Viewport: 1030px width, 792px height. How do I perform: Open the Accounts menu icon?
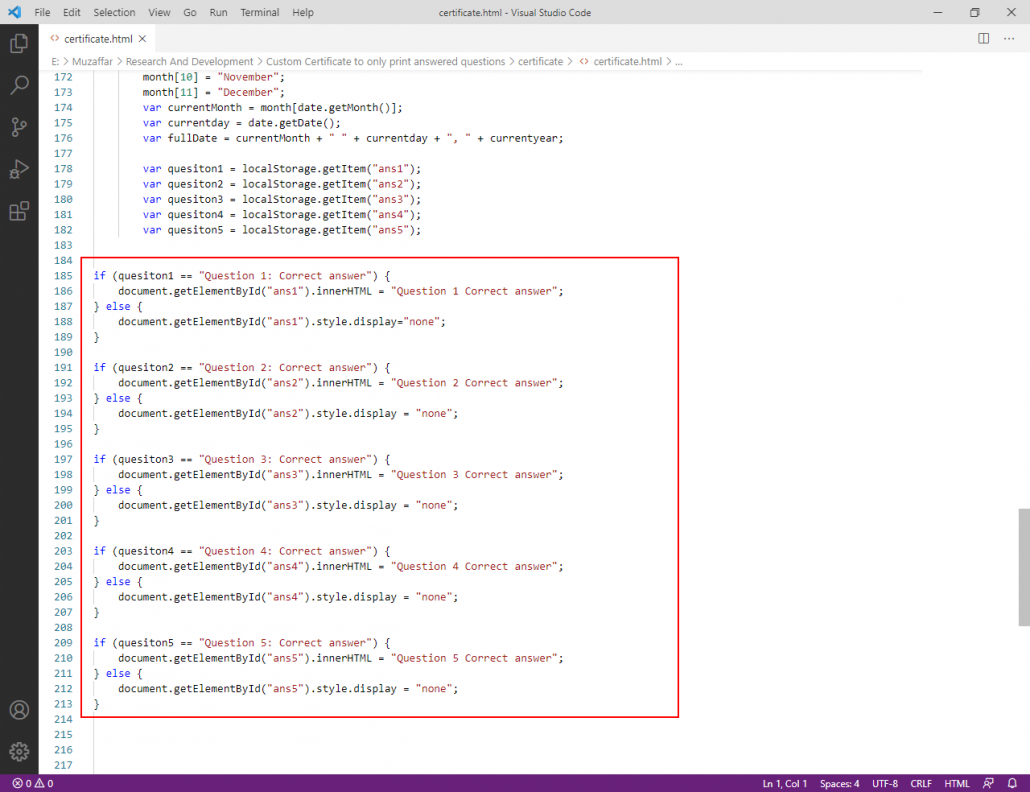pos(19,710)
